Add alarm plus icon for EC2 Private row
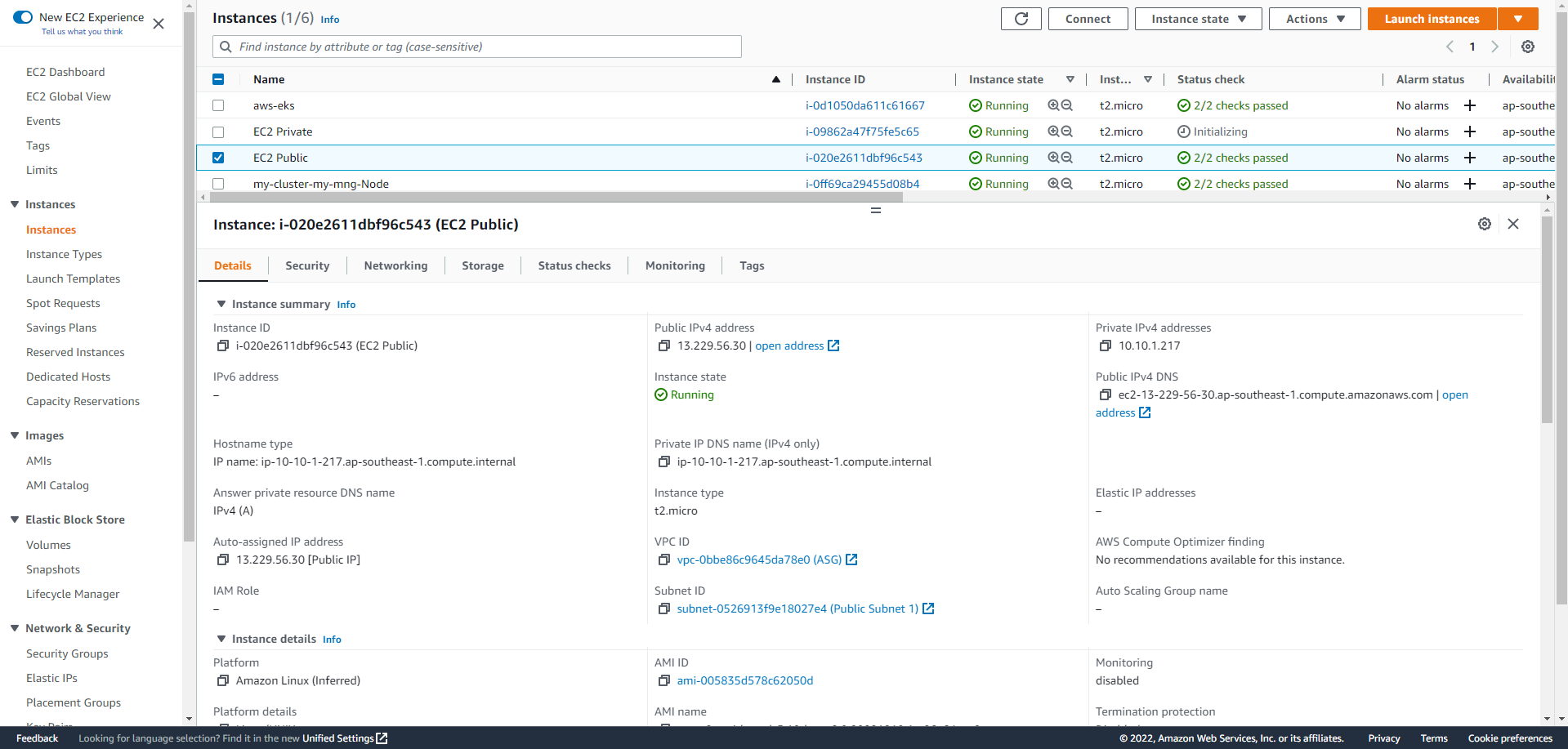The height and width of the screenshot is (749, 1568). 1469,132
